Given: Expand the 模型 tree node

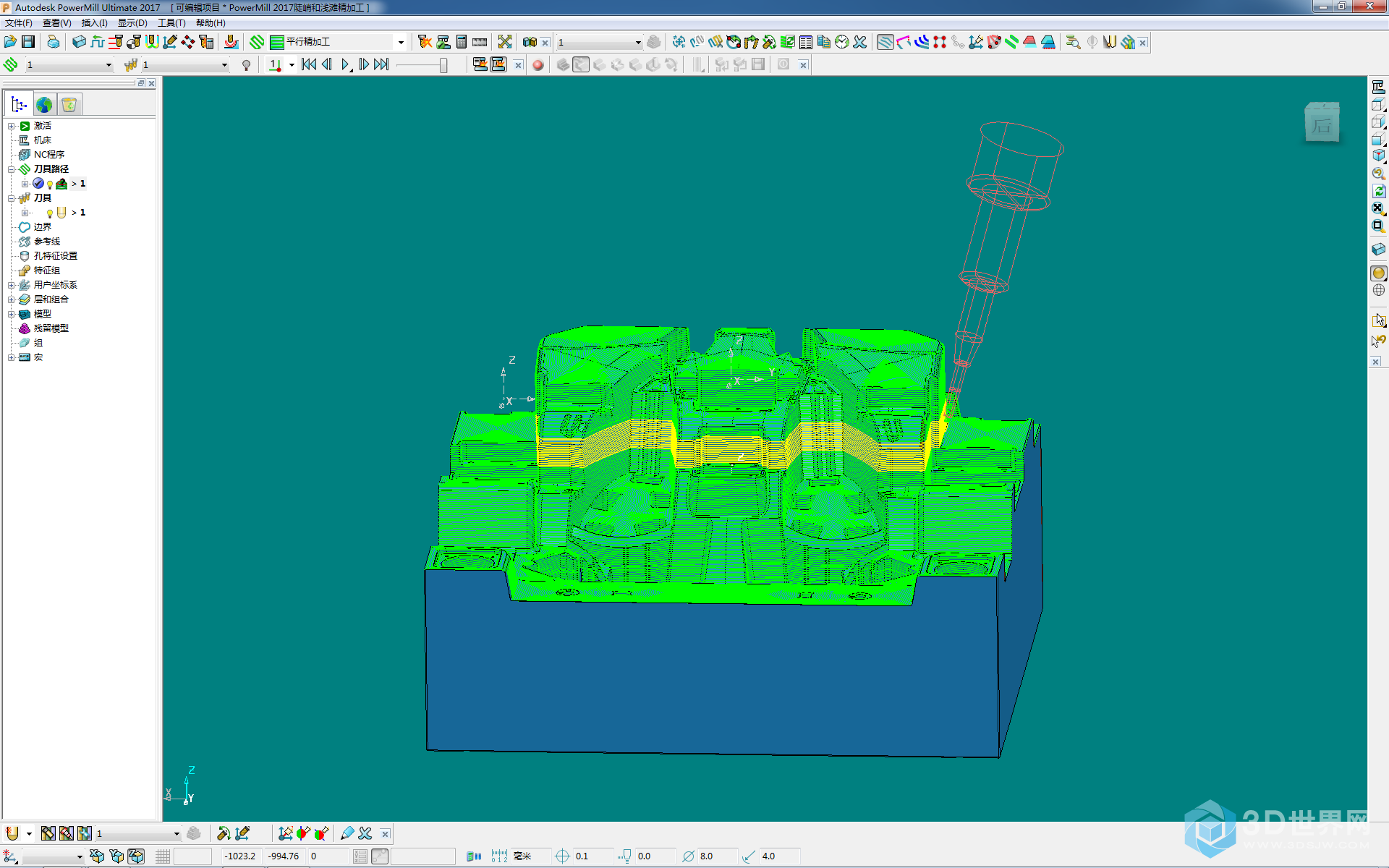Looking at the screenshot, I should (x=12, y=314).
